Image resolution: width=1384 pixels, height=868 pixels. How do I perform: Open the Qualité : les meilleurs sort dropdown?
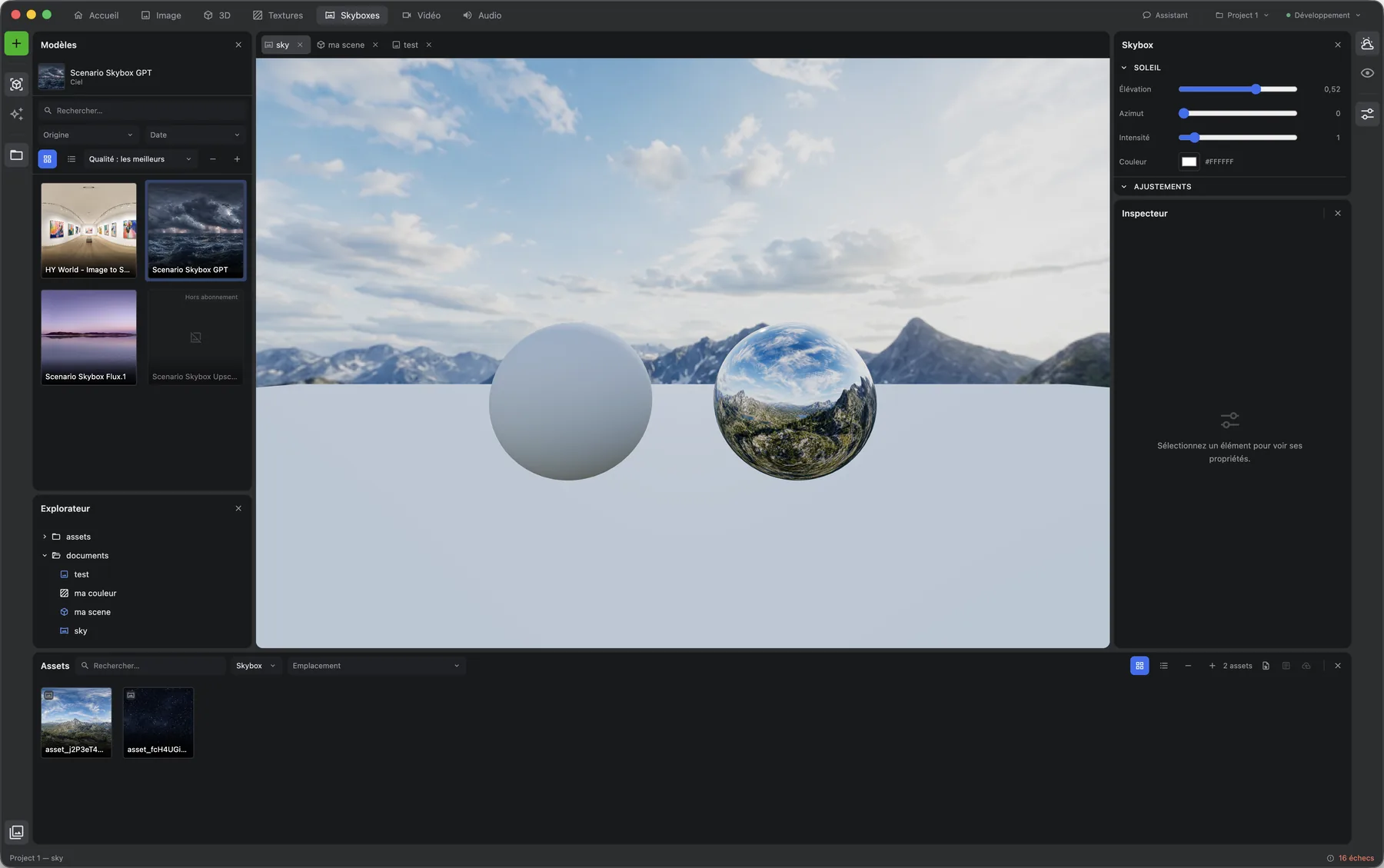(x=140, y=159)
